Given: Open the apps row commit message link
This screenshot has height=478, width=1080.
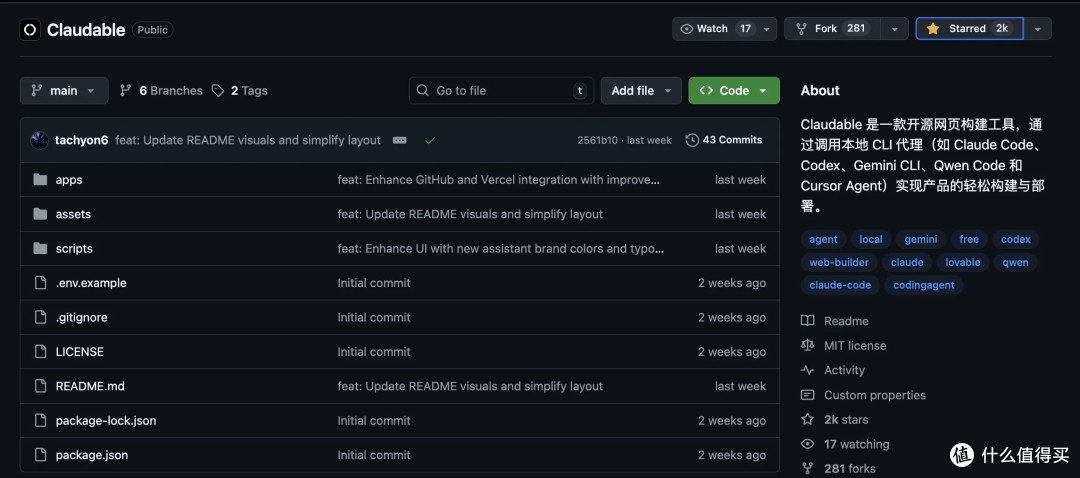Looking at the screenshot, I should click(x=499, y=180).
